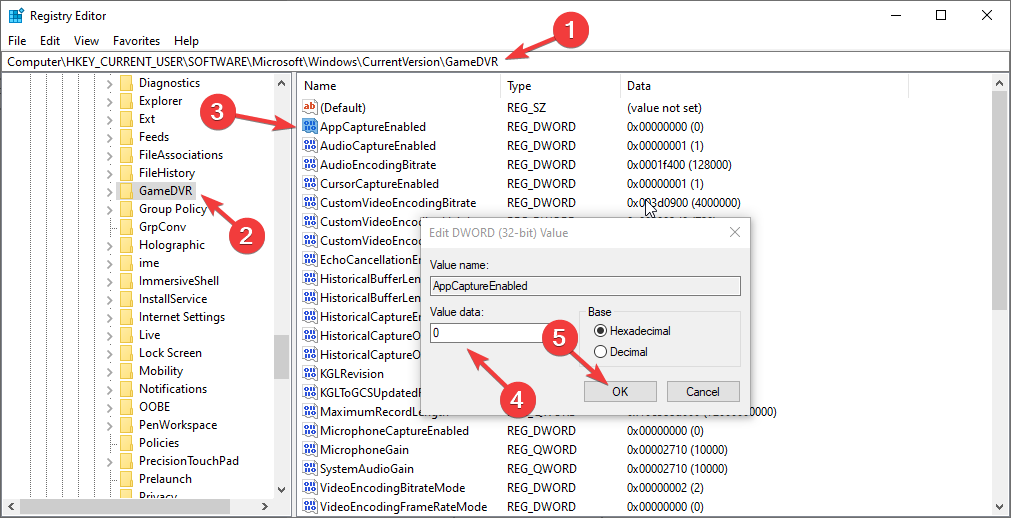
Task: Cancel the Edit DWORD dialog
Action: pos(703,392)
